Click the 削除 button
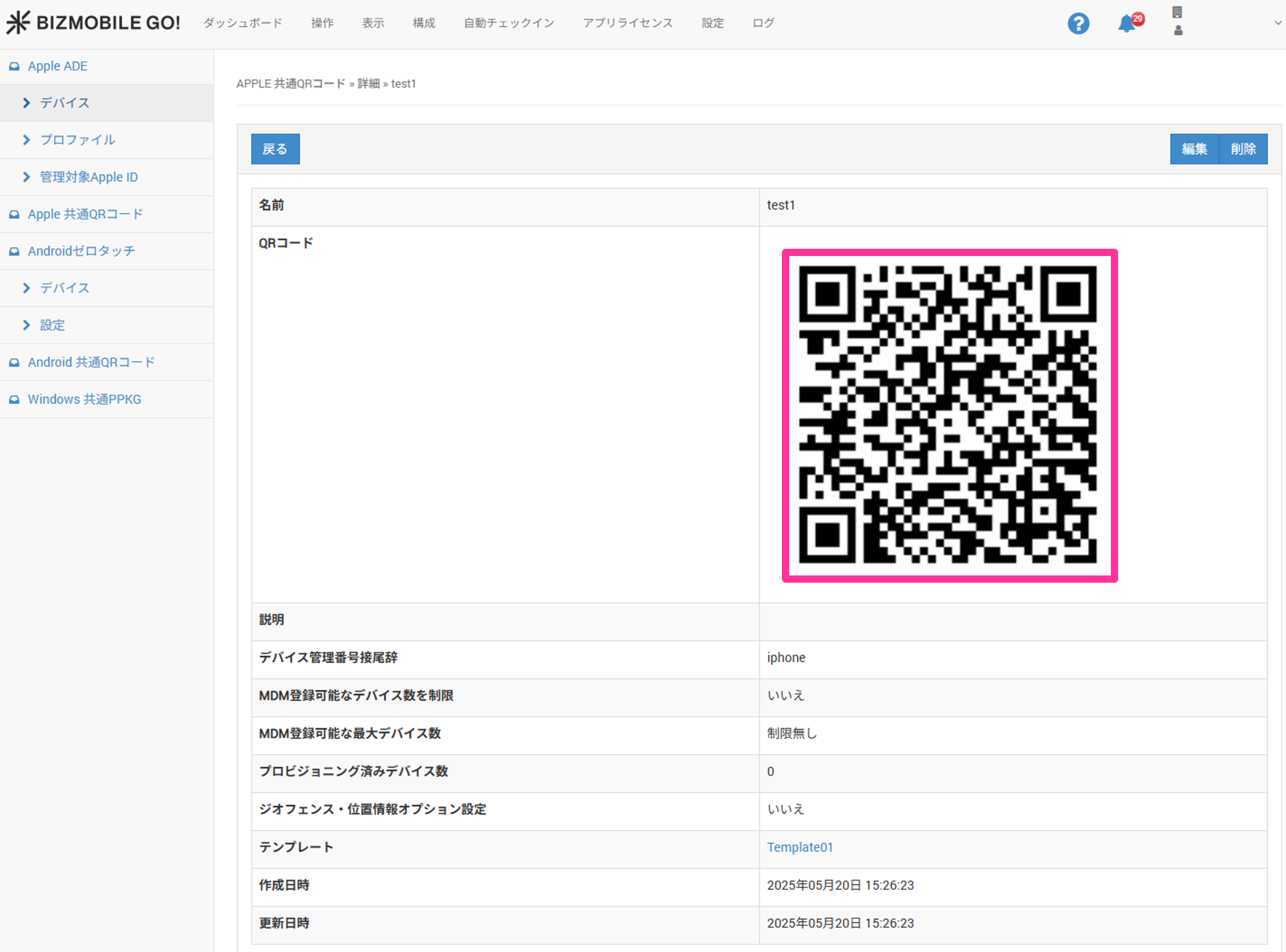1286x952 pixels. pos(1243,149)
